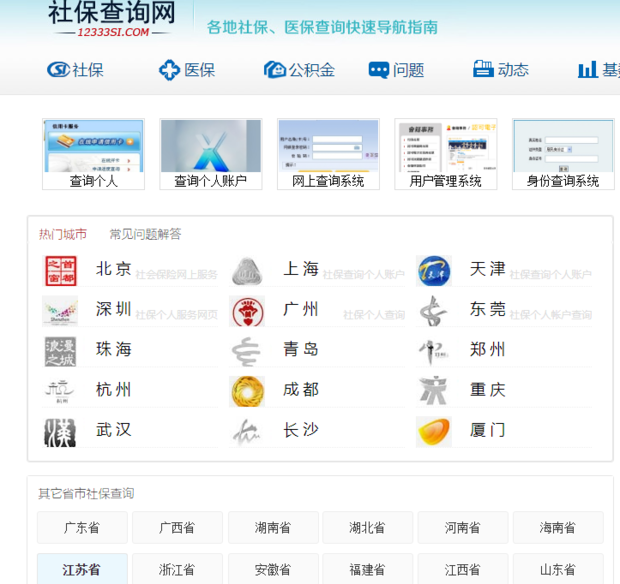Viewport: 620px width, 584px height.
Task: Click the 深圳 city link
Action: 113,309
